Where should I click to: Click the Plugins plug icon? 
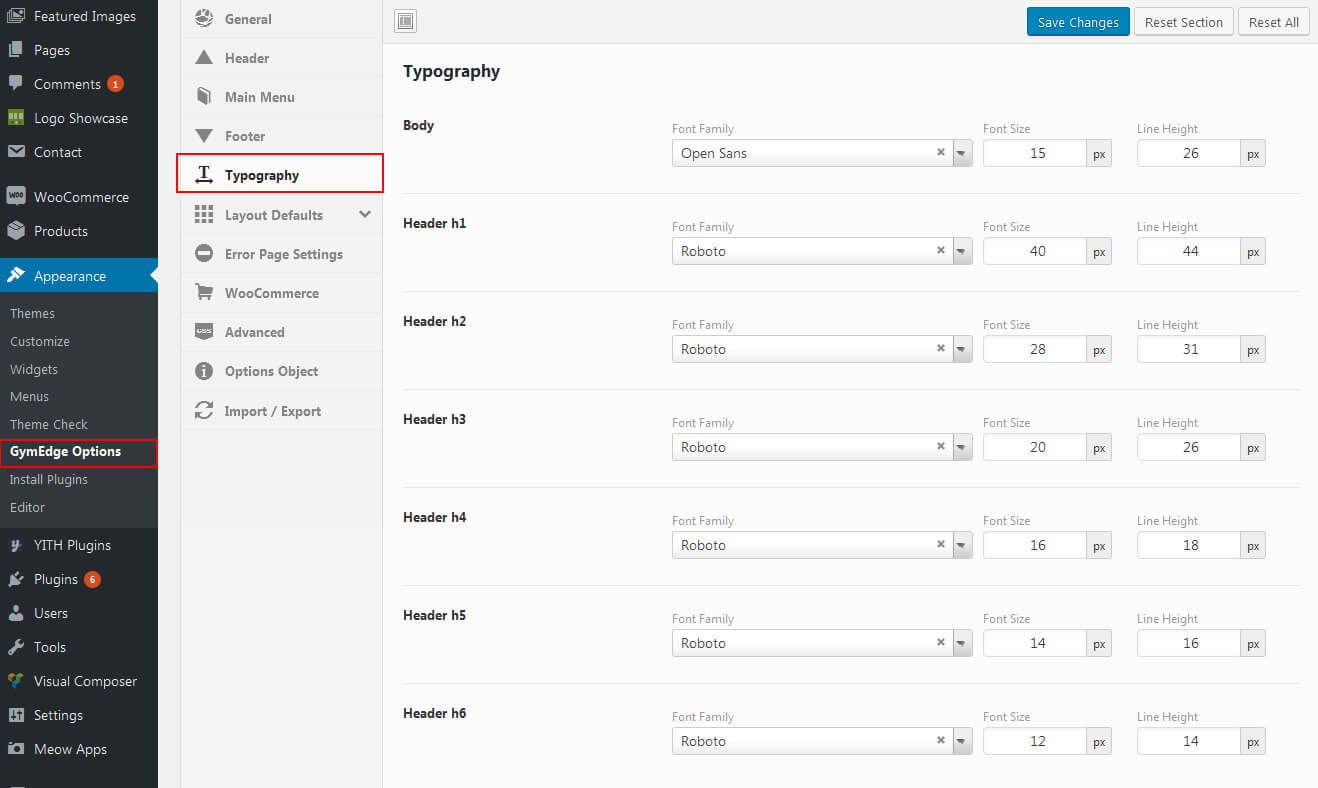tap(16, 579)
